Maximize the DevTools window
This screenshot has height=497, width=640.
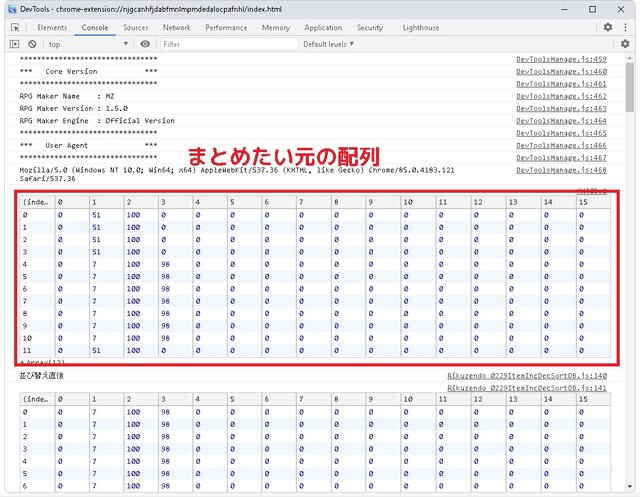coord(592,9)
